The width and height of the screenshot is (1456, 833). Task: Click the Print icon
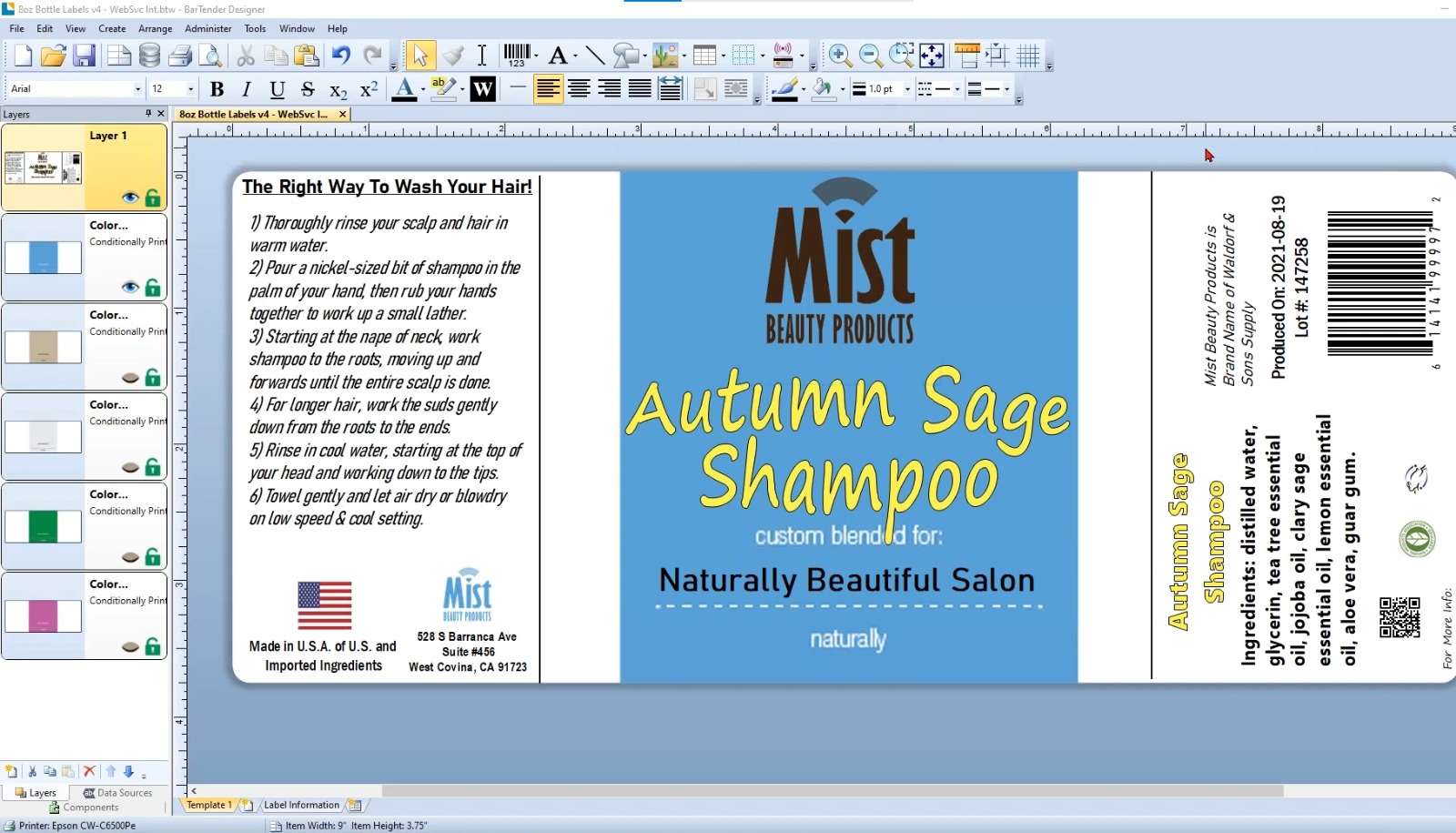(x=180, y=56)
